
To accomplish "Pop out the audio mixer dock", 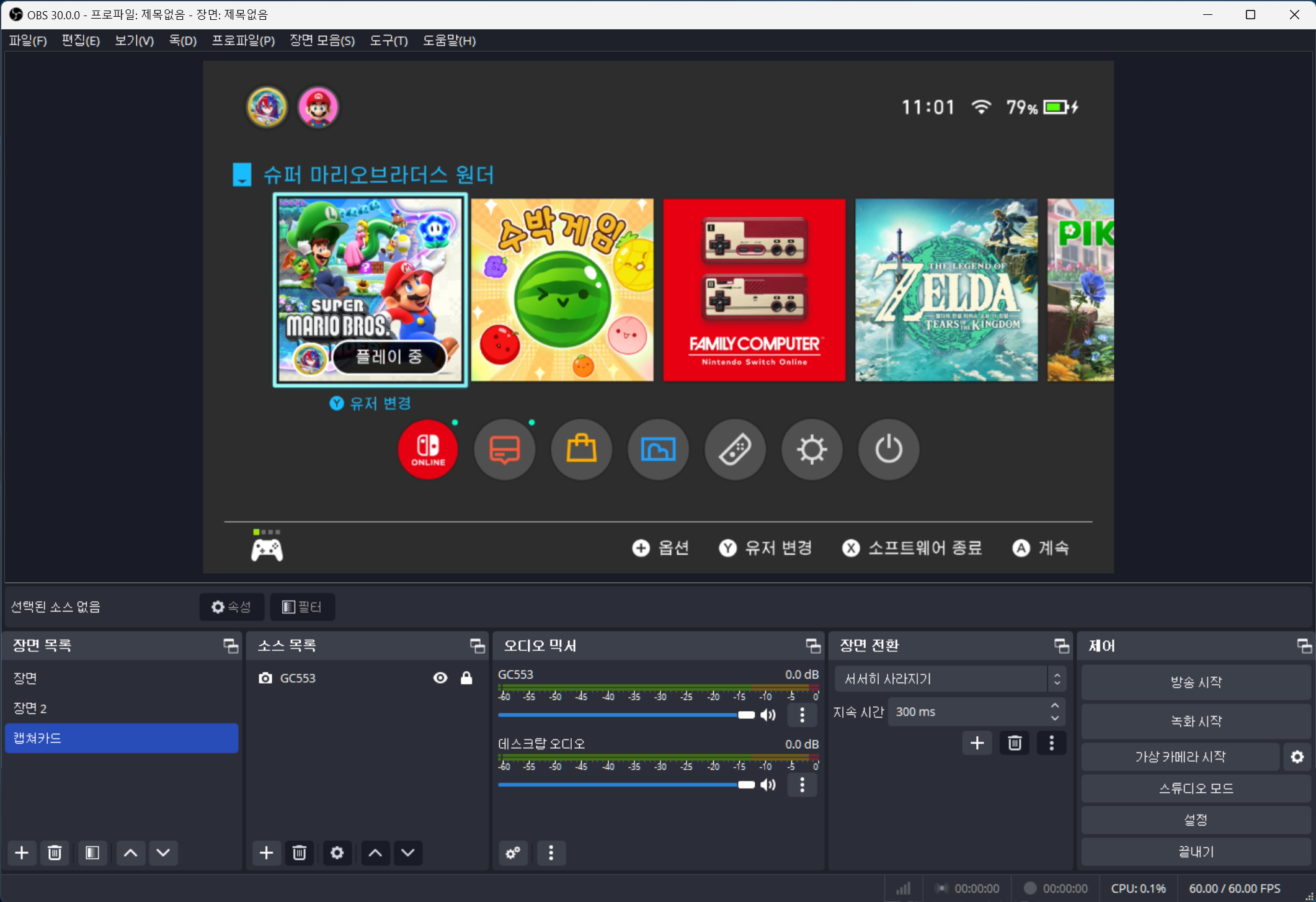I will 812,646.
